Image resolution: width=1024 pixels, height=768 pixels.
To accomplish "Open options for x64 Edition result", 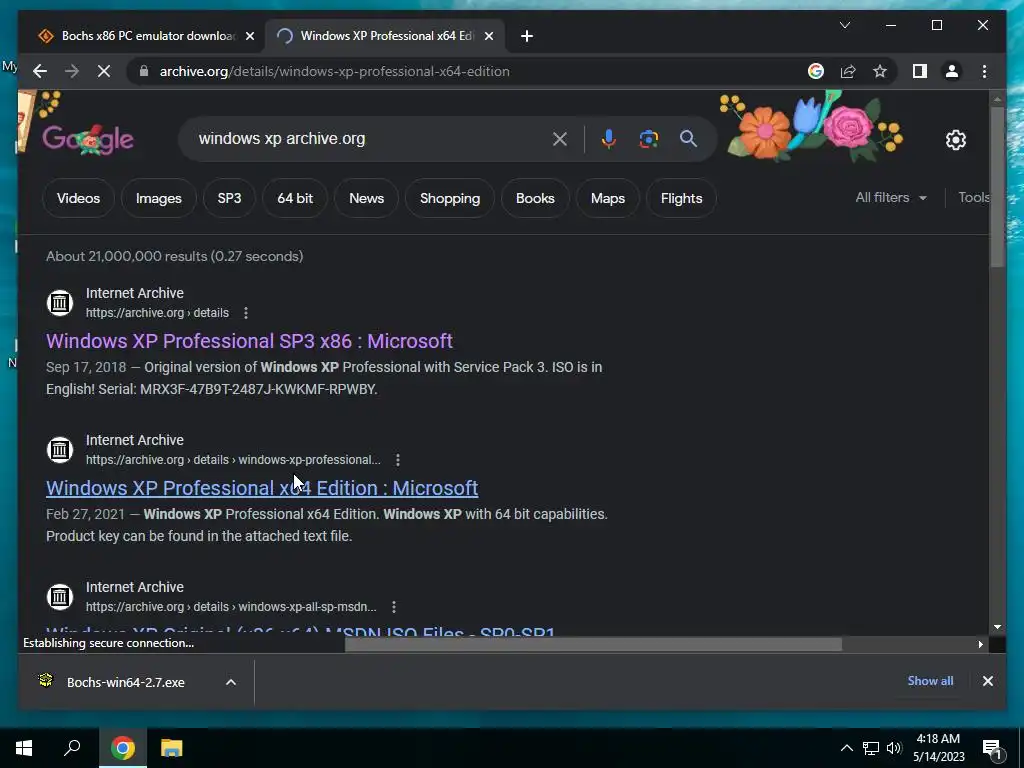I will pyautogui.click(x=398, y=460).
